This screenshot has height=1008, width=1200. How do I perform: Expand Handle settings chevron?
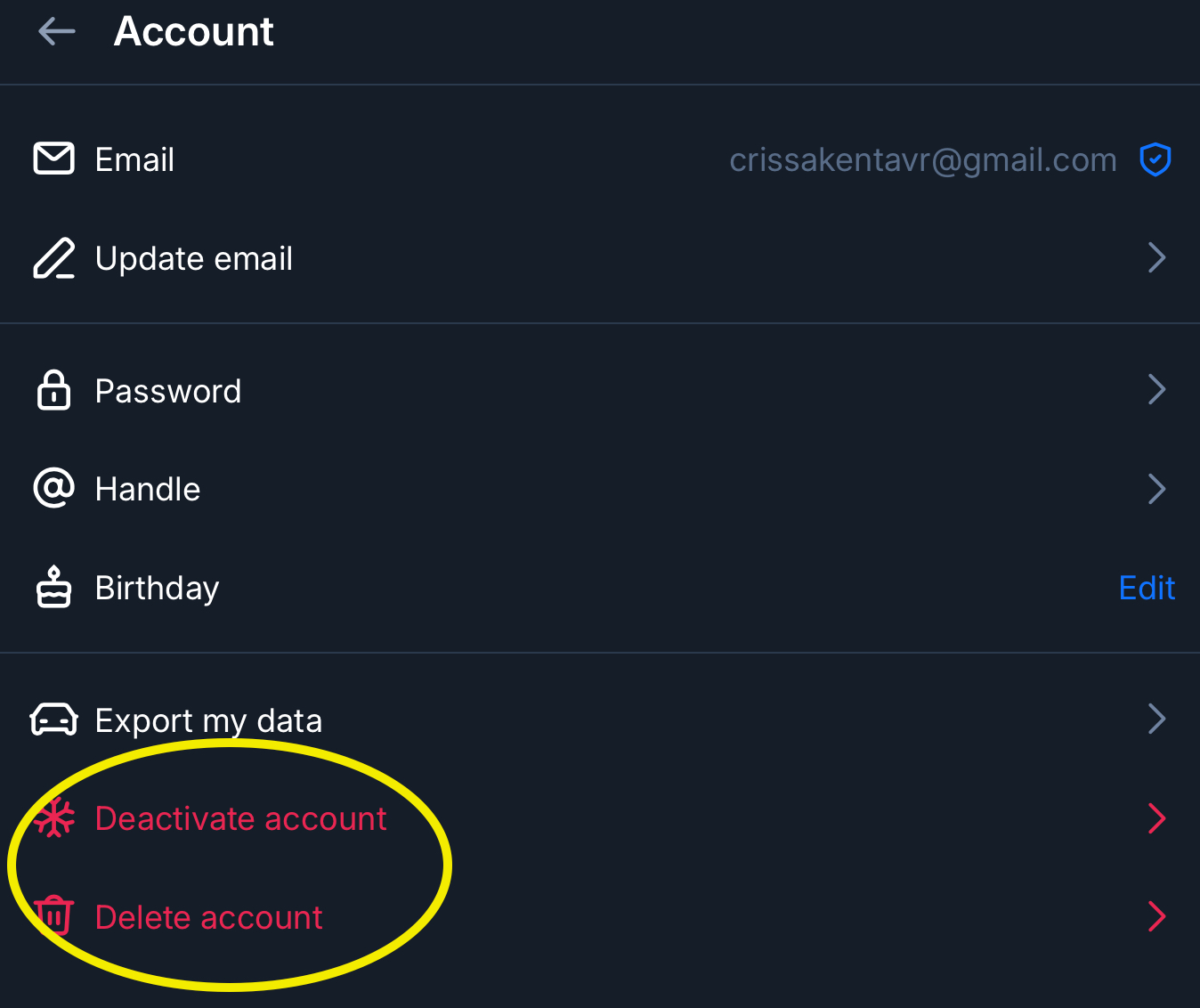(x=1156, y=489)
